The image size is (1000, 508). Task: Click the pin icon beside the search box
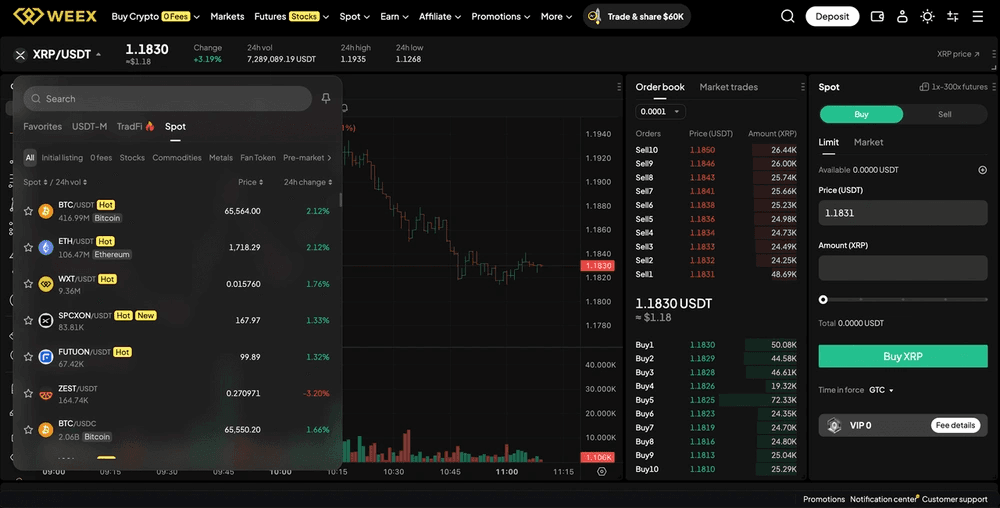click(326, 98)
